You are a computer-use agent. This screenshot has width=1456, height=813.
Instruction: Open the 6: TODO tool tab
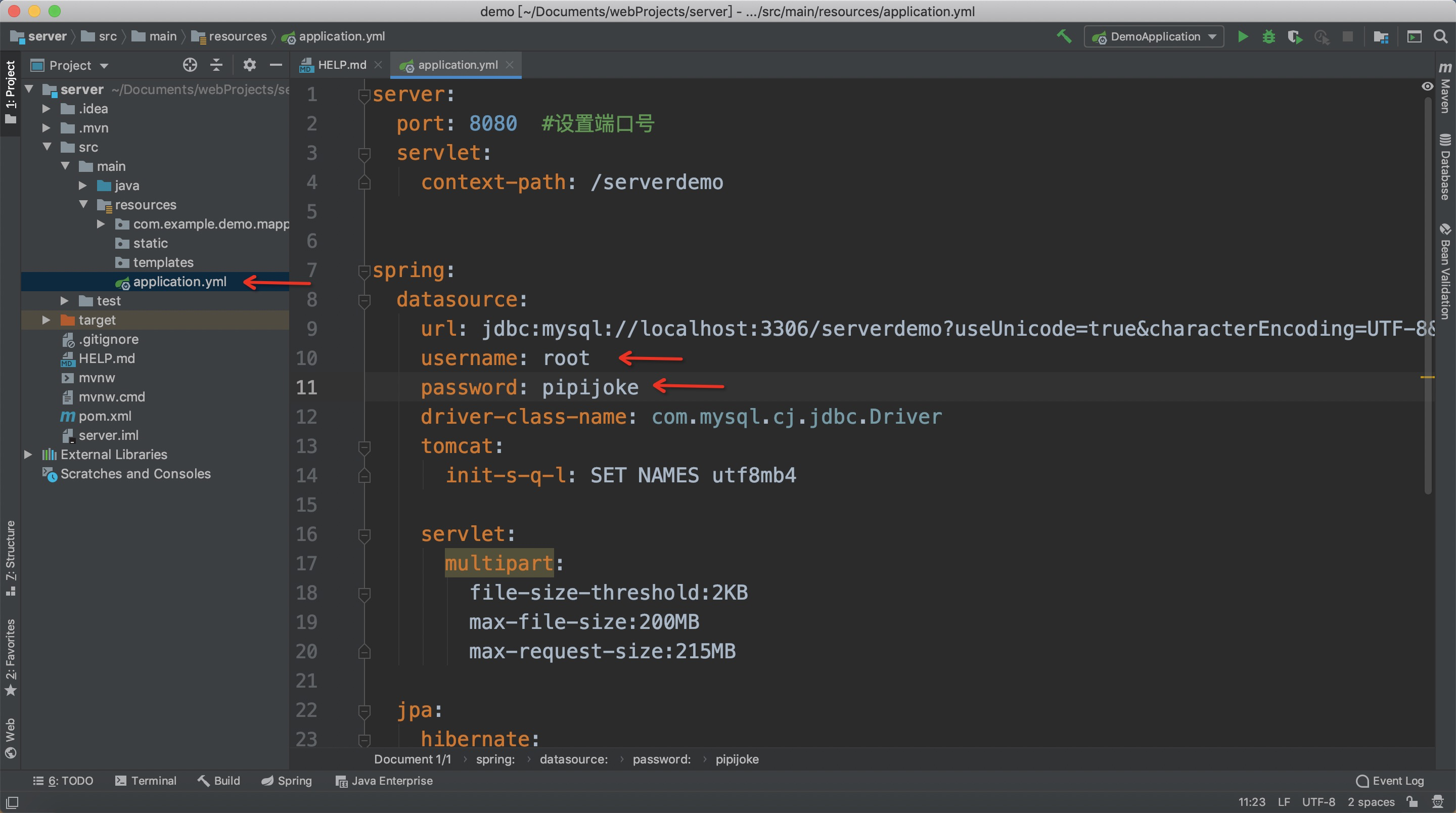pos(63,781)
